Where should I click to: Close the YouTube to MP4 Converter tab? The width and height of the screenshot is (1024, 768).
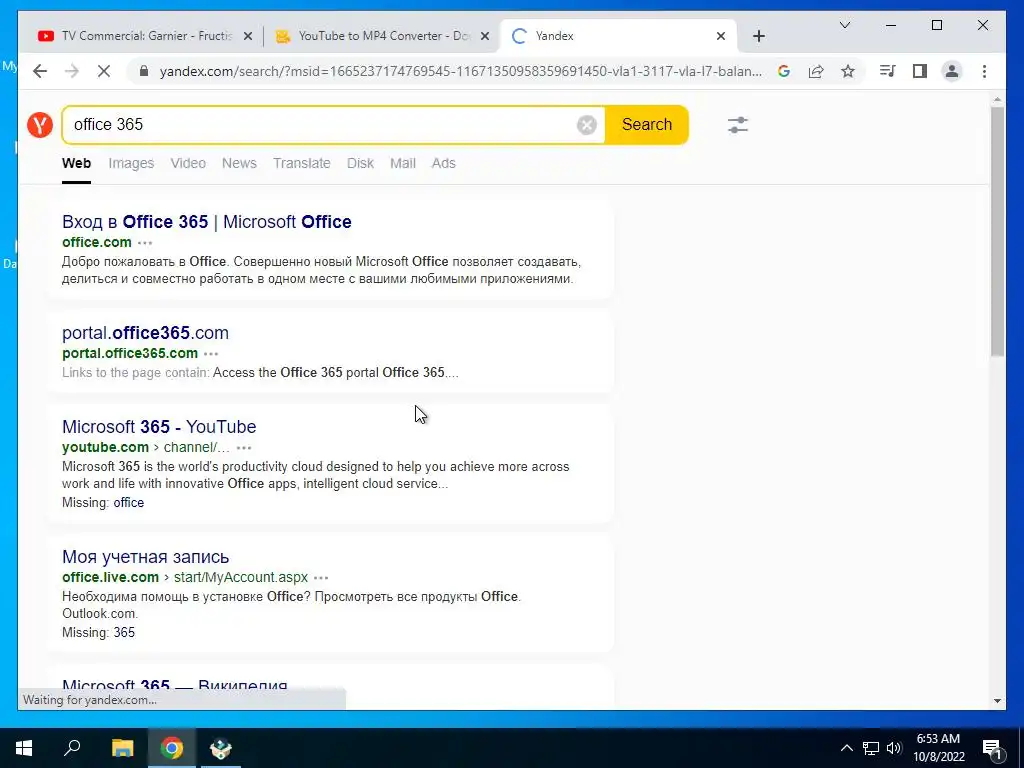coord(485,37)
